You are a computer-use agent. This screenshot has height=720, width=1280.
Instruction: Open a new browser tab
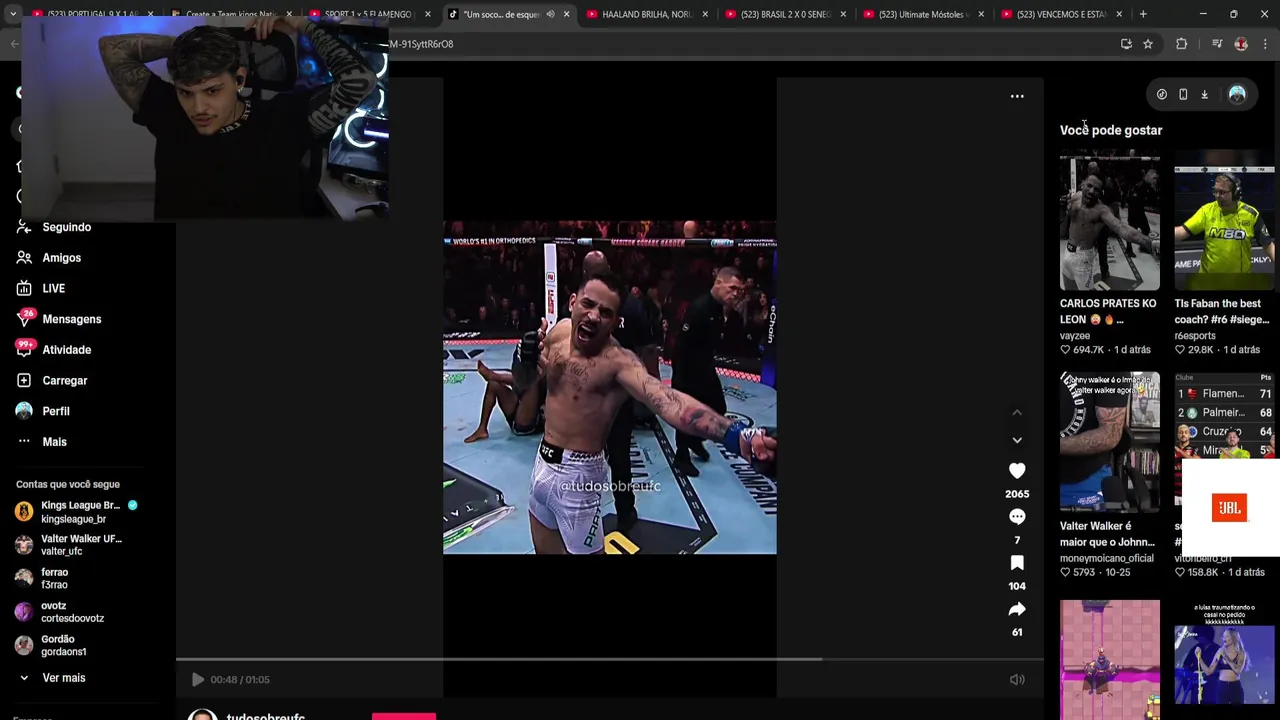point(1143,15)
